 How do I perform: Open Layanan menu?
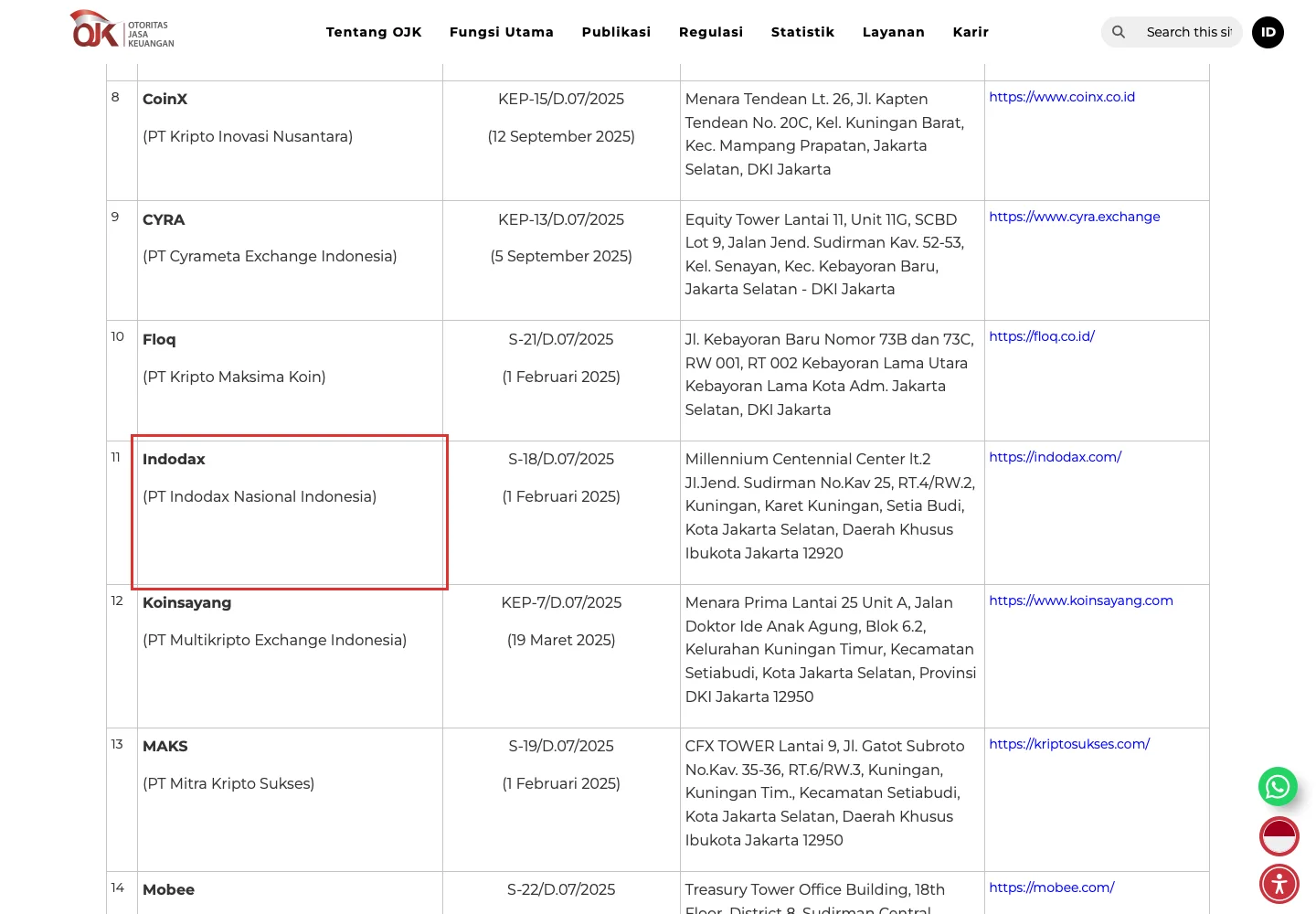coord(894,32)
